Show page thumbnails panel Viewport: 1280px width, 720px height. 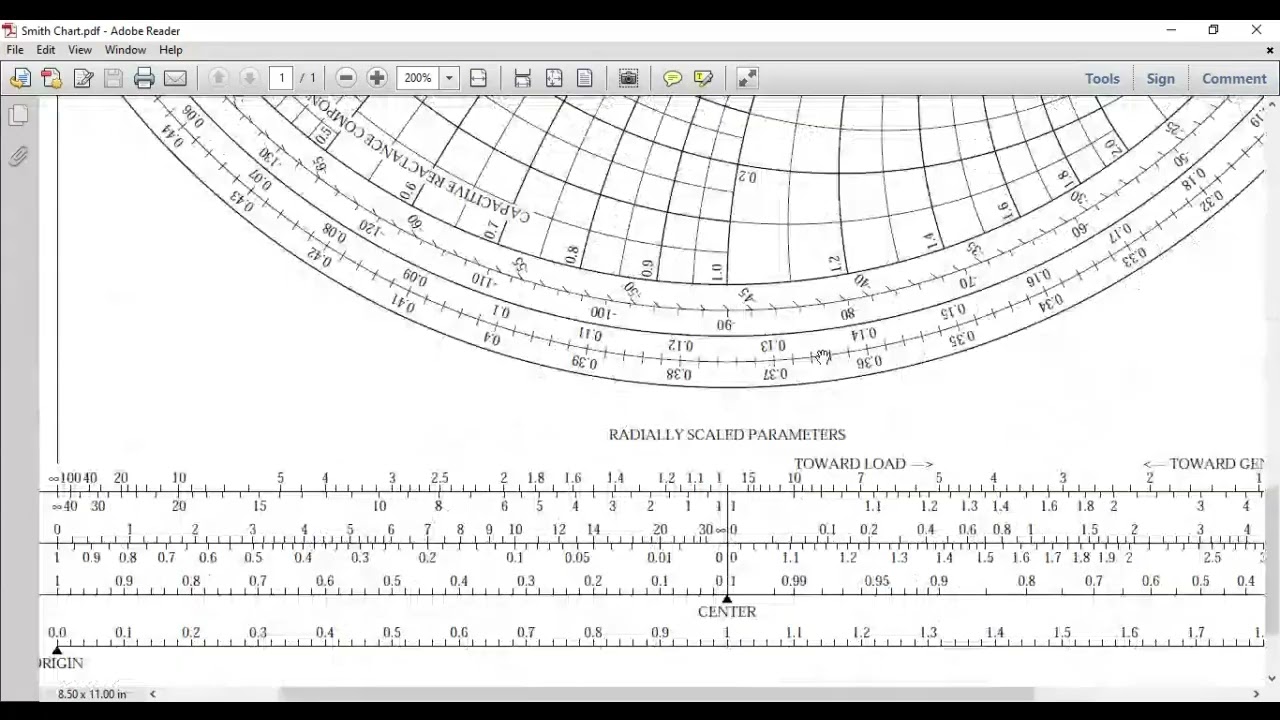pyautogui.click(x=18, y=116)
